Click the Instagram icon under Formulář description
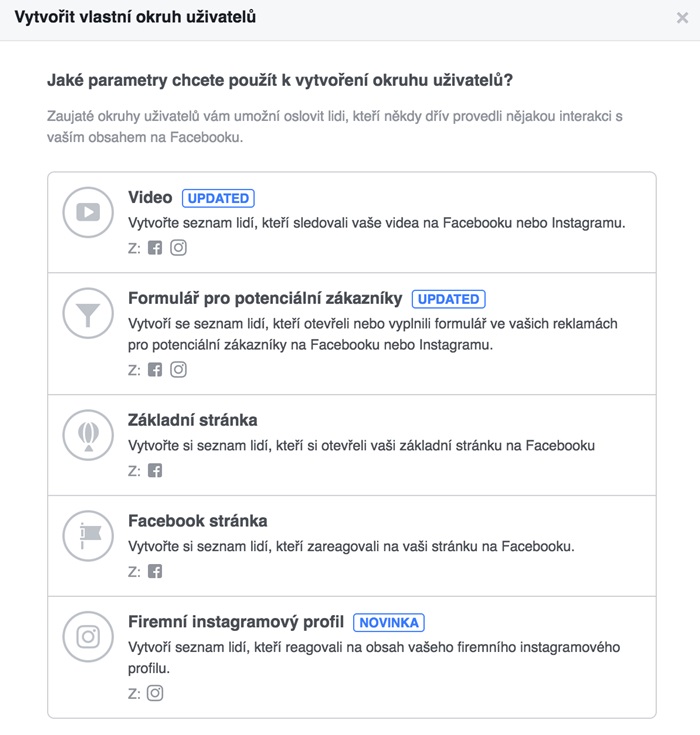The image size is (700, 735). (178, 370)
